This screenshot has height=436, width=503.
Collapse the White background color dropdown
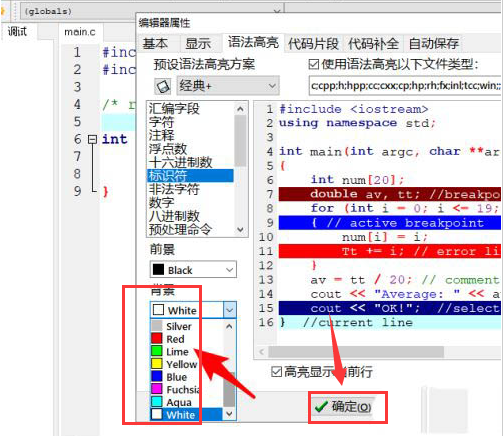(x=230, y=310)
